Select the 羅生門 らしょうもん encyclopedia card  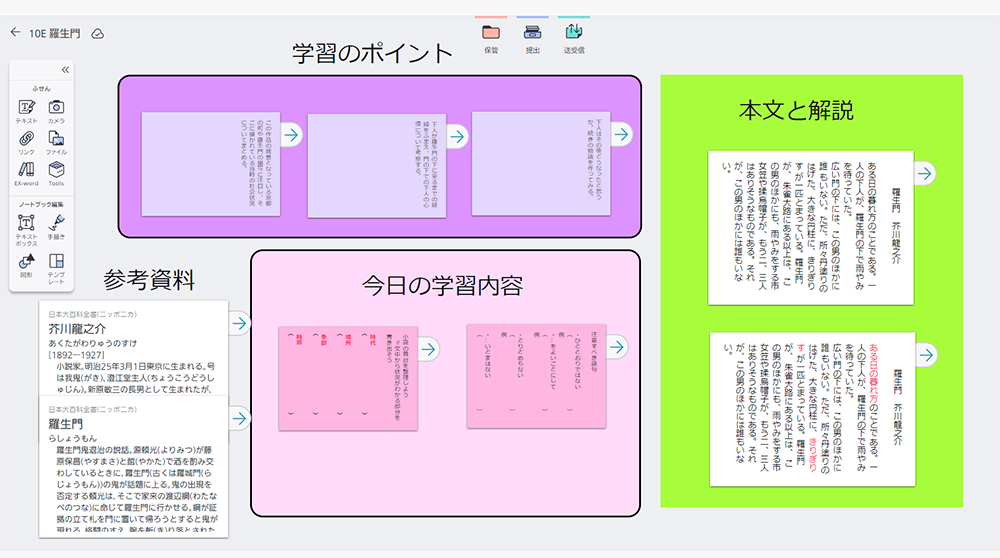click(x=133, y=467)
